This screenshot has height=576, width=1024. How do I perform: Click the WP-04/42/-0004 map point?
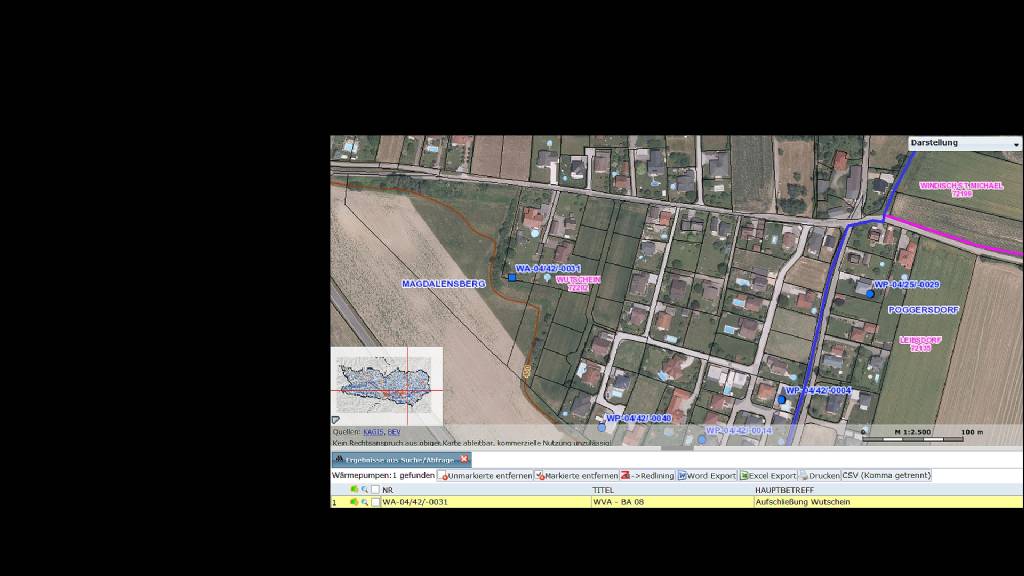(x=781, y=400)
